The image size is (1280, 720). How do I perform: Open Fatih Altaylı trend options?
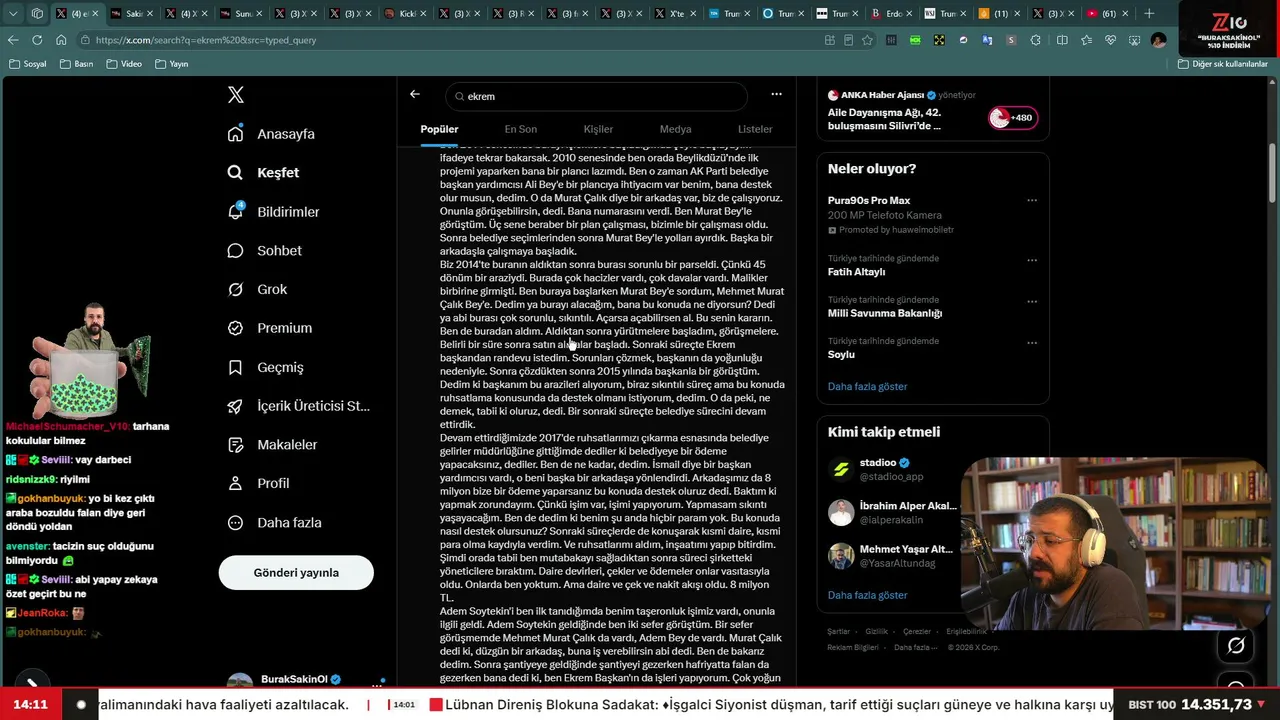click(1032, 260)
